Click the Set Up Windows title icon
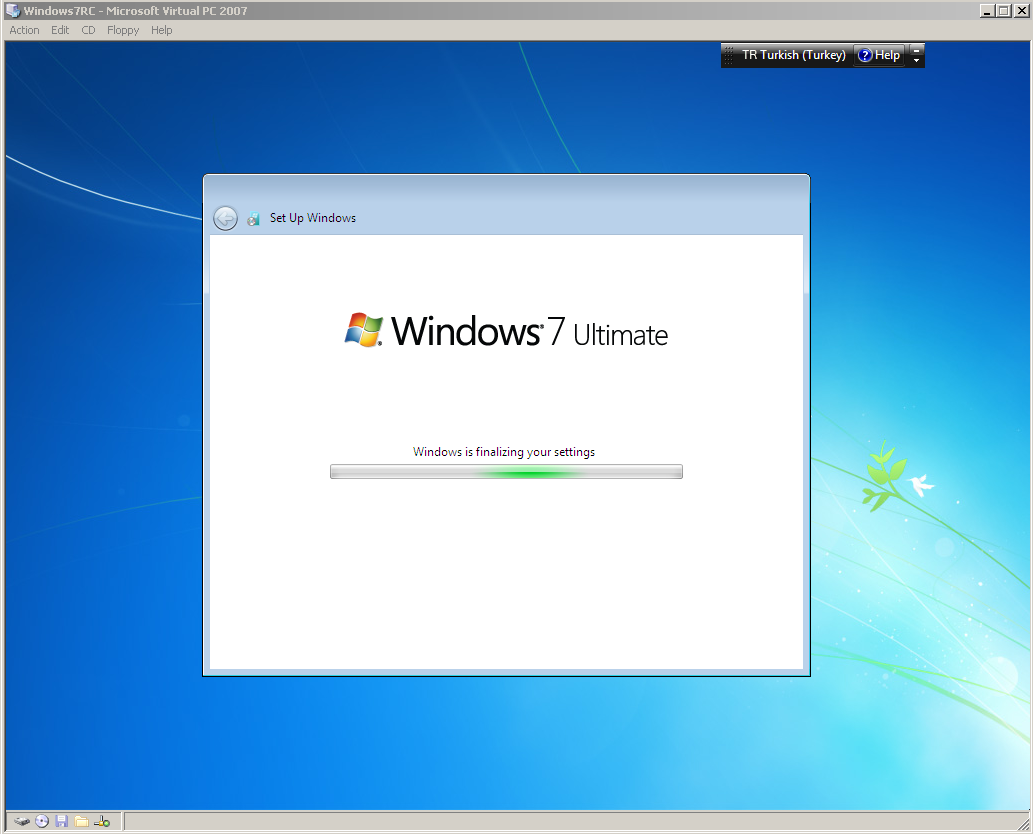1033x834 pixels. [253, 219]
